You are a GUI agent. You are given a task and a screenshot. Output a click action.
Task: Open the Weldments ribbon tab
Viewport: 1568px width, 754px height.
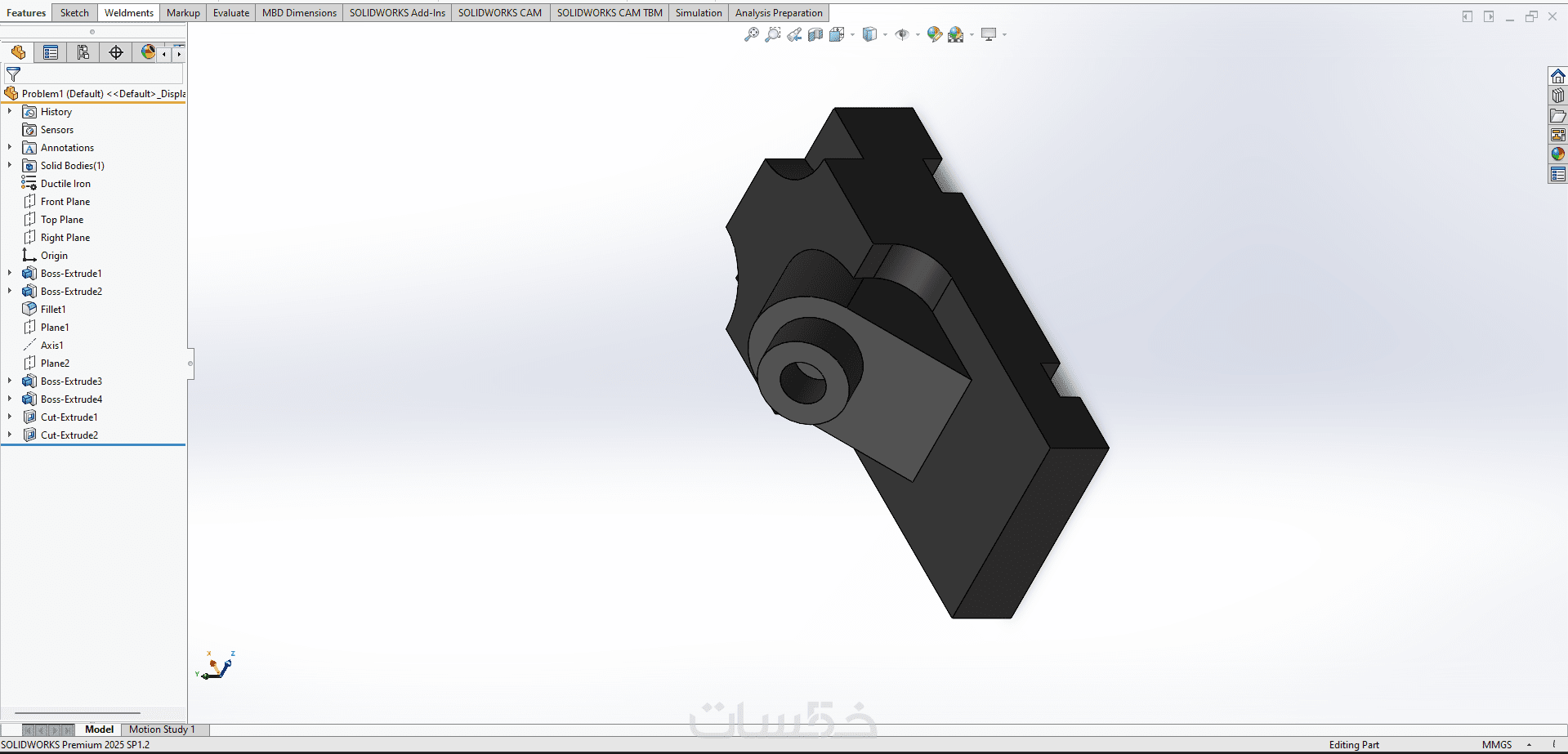(129, 13)
